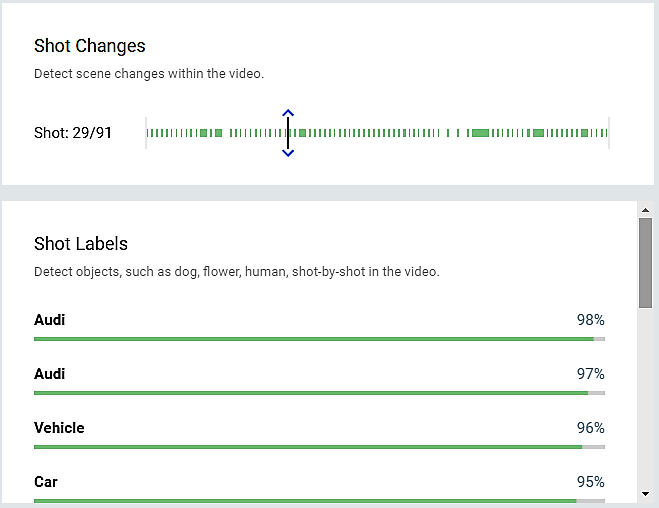Select the first Audi label name
659x508 pixels.
point(50,320)
